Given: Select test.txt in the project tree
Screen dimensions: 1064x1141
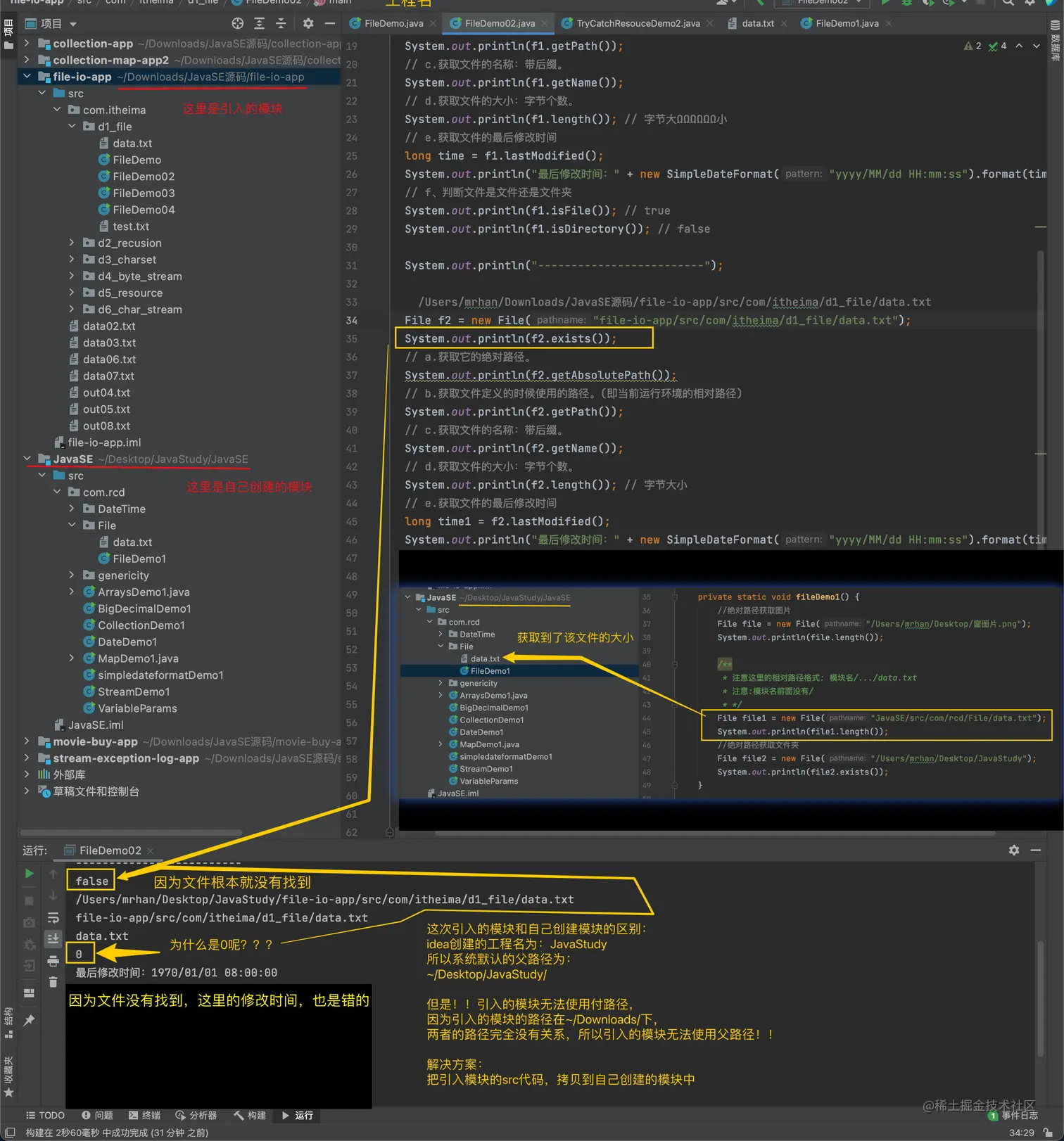Looking at the screenshot, I should (x=131, y=226).
